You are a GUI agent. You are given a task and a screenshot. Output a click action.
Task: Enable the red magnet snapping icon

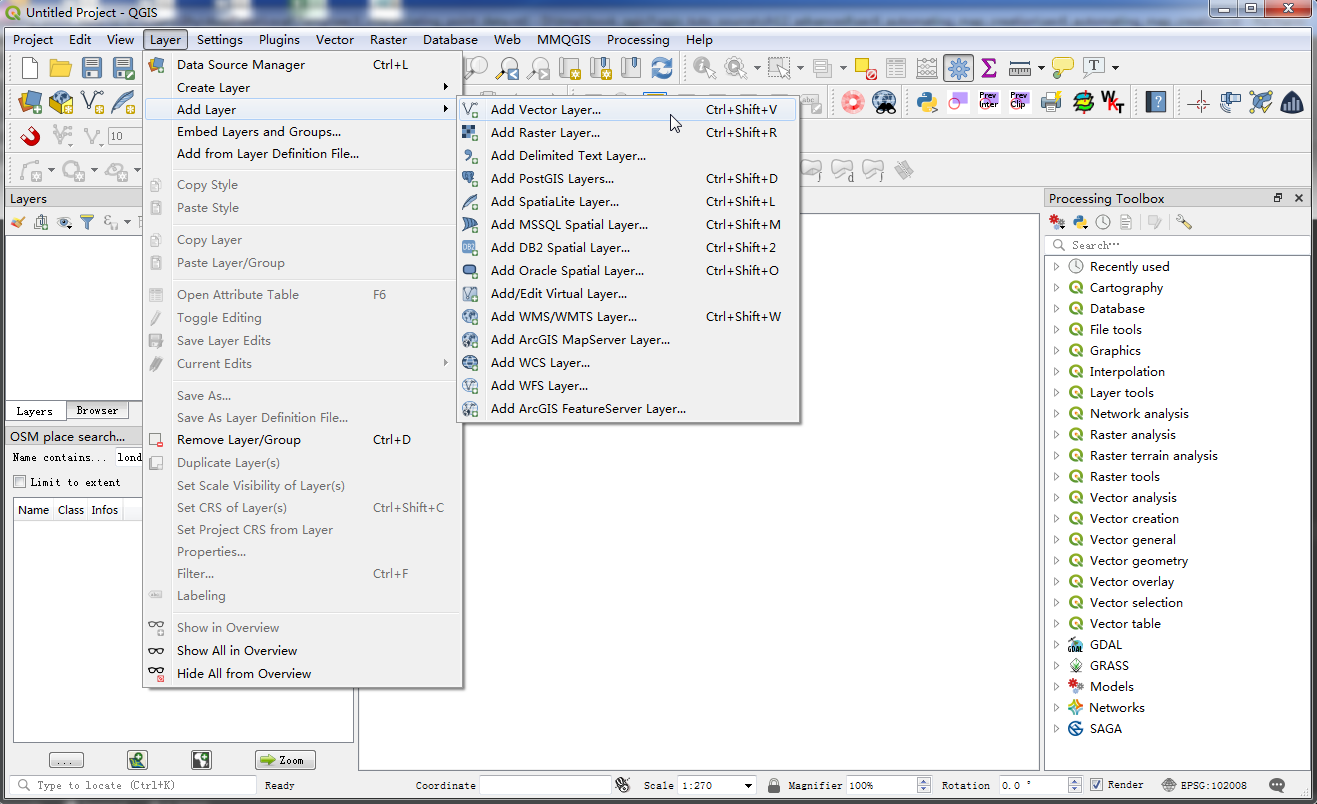click(x=30, y=135)
